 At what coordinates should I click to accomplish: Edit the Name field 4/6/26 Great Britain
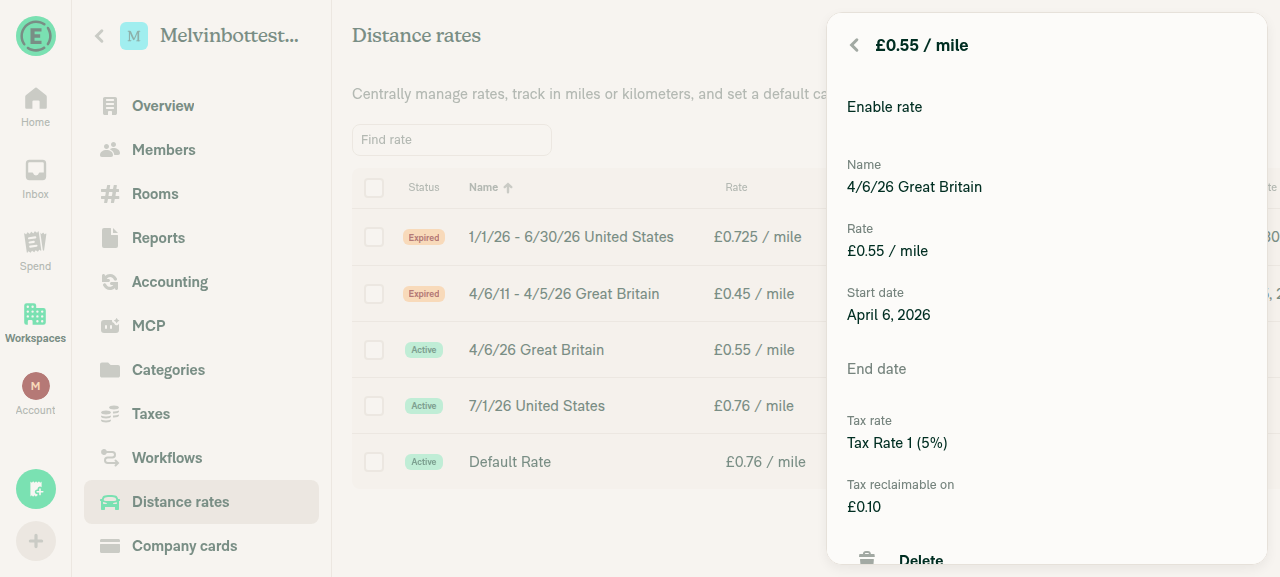click(1047, 177)
